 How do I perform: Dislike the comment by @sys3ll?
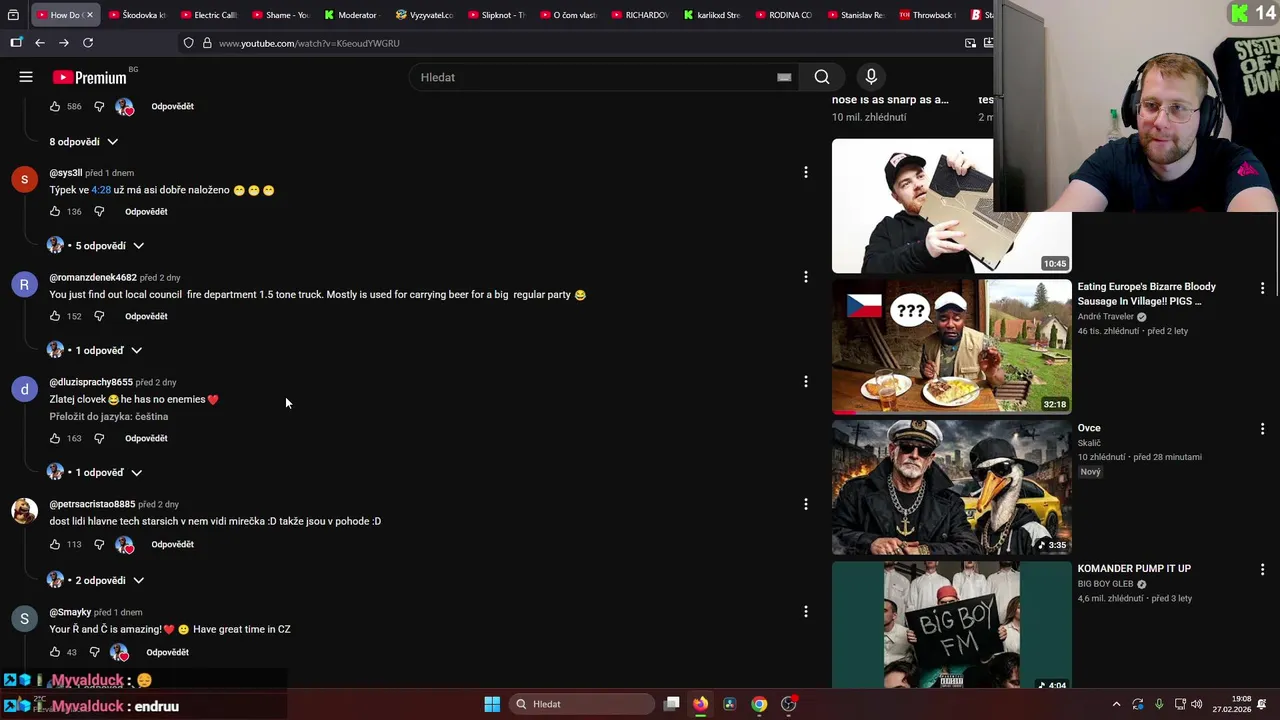[99, 212]
